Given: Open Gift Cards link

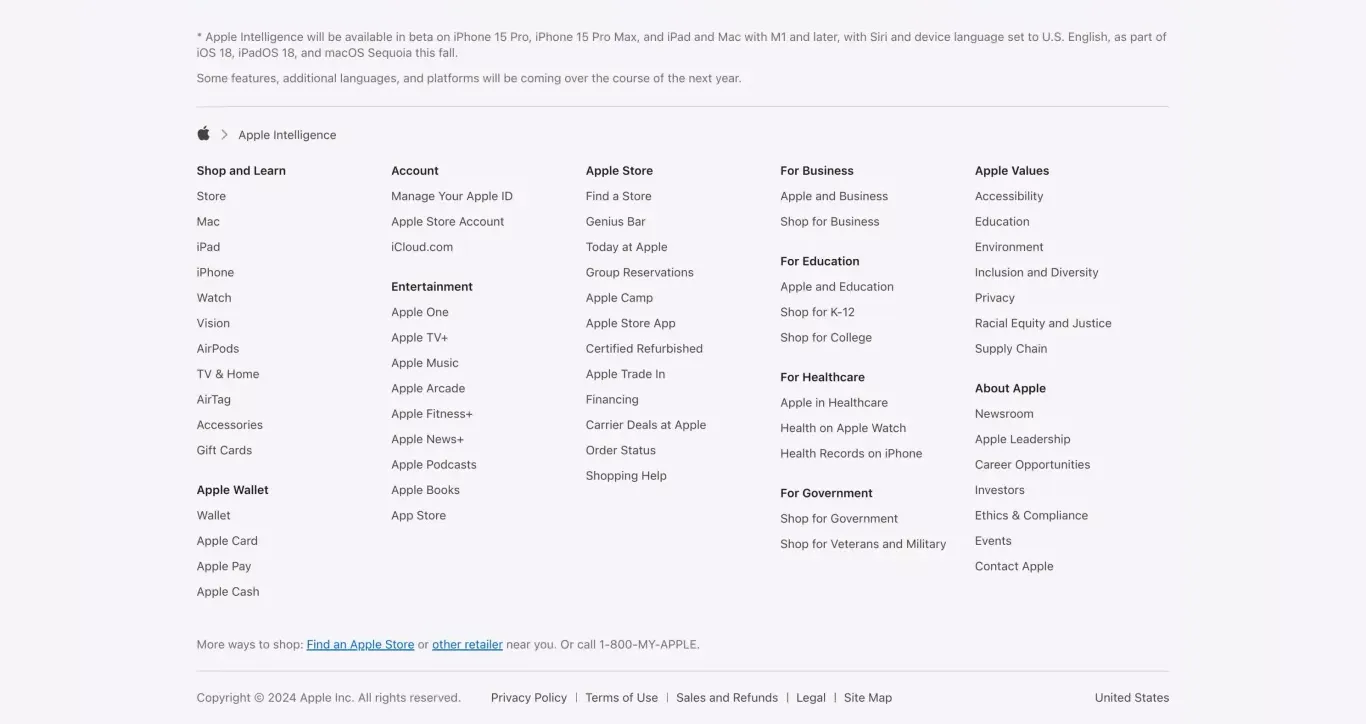Looking at the screenshot, I should pos(224,450).
